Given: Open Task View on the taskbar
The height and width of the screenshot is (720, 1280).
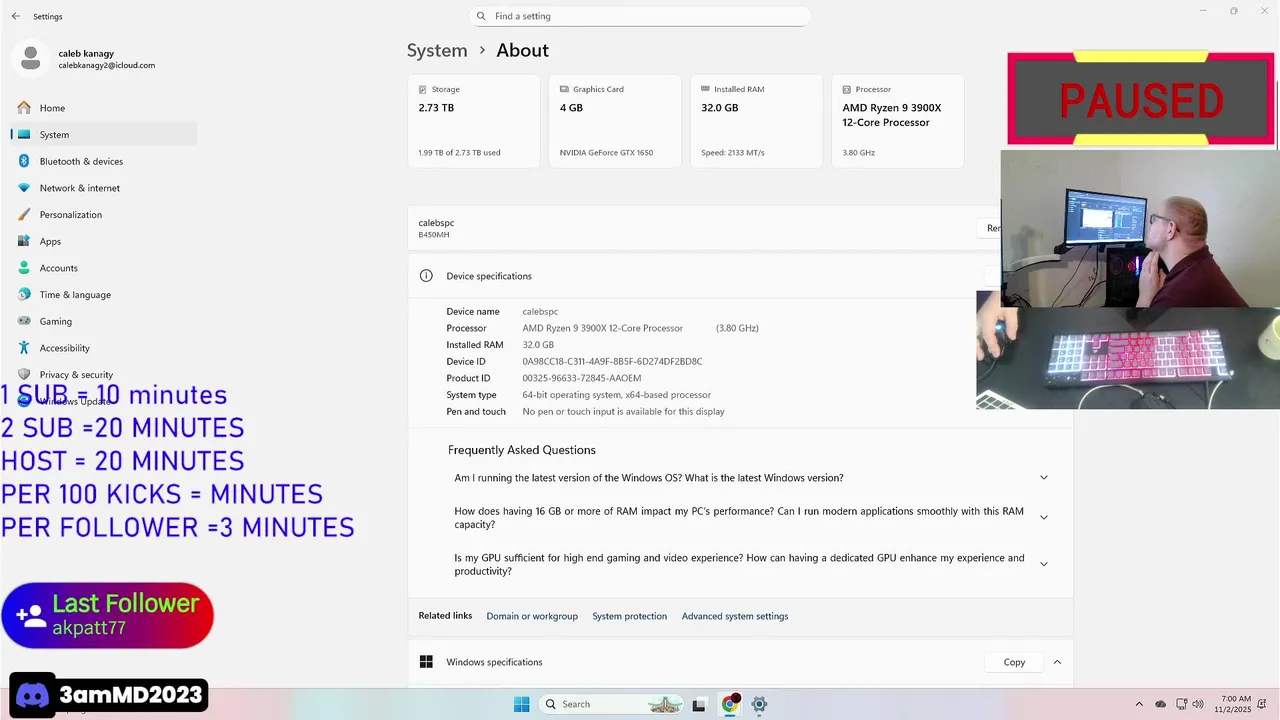Looking at the screenshot, I should [x=700, y=704].
